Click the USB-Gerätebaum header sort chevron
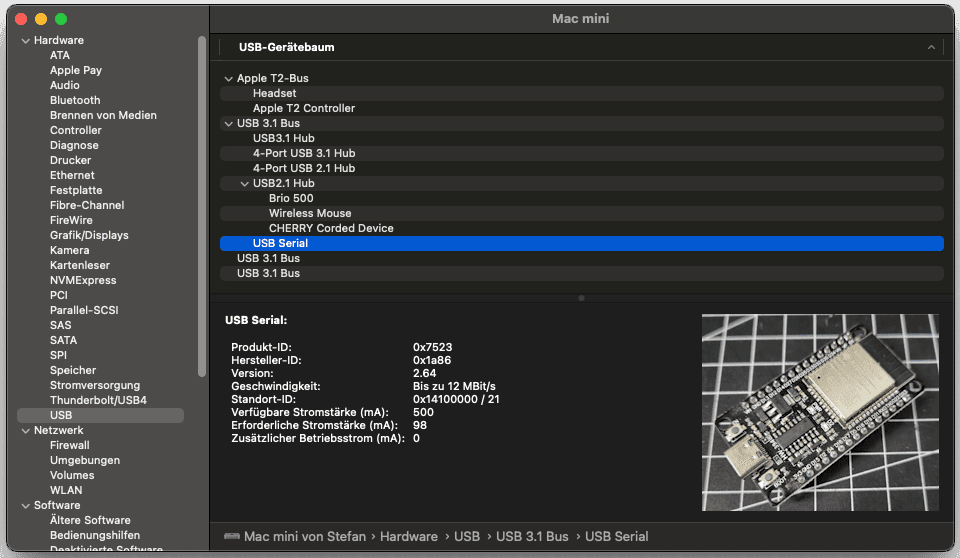The height and width of the screenshot is (558, 960). click(931, 47)
